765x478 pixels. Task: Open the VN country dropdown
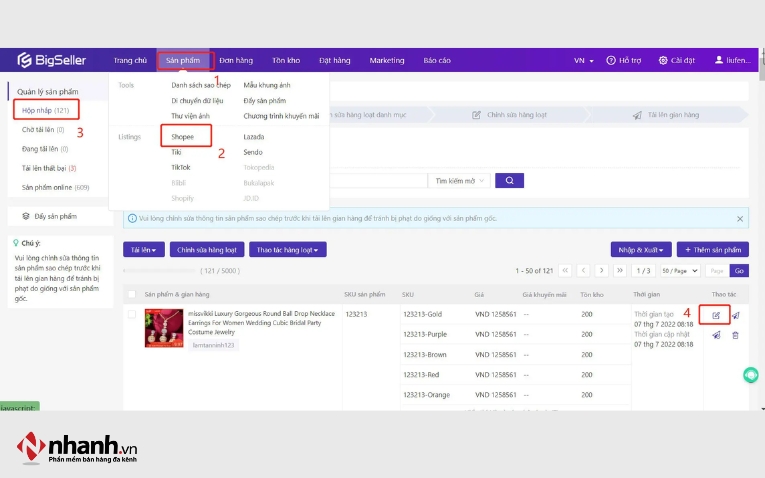(584, 60)
